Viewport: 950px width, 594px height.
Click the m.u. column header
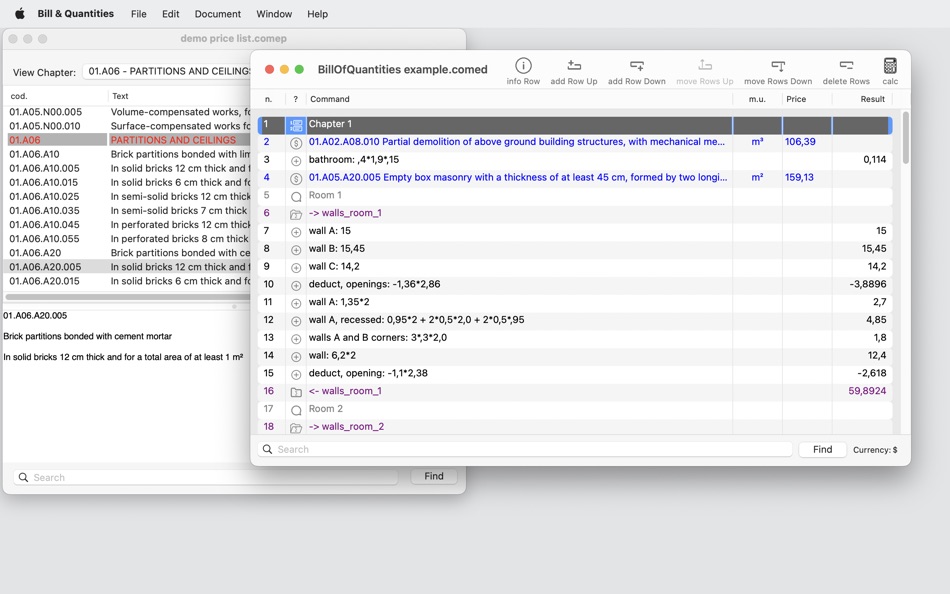pyautogui.click(x=757, y=99)
